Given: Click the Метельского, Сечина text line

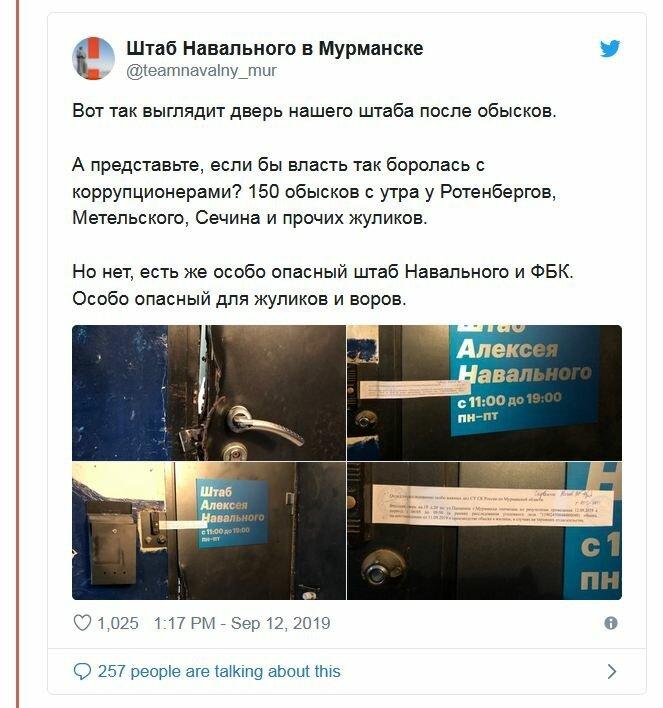Looking at the screenshot, I should pos(249,218).
